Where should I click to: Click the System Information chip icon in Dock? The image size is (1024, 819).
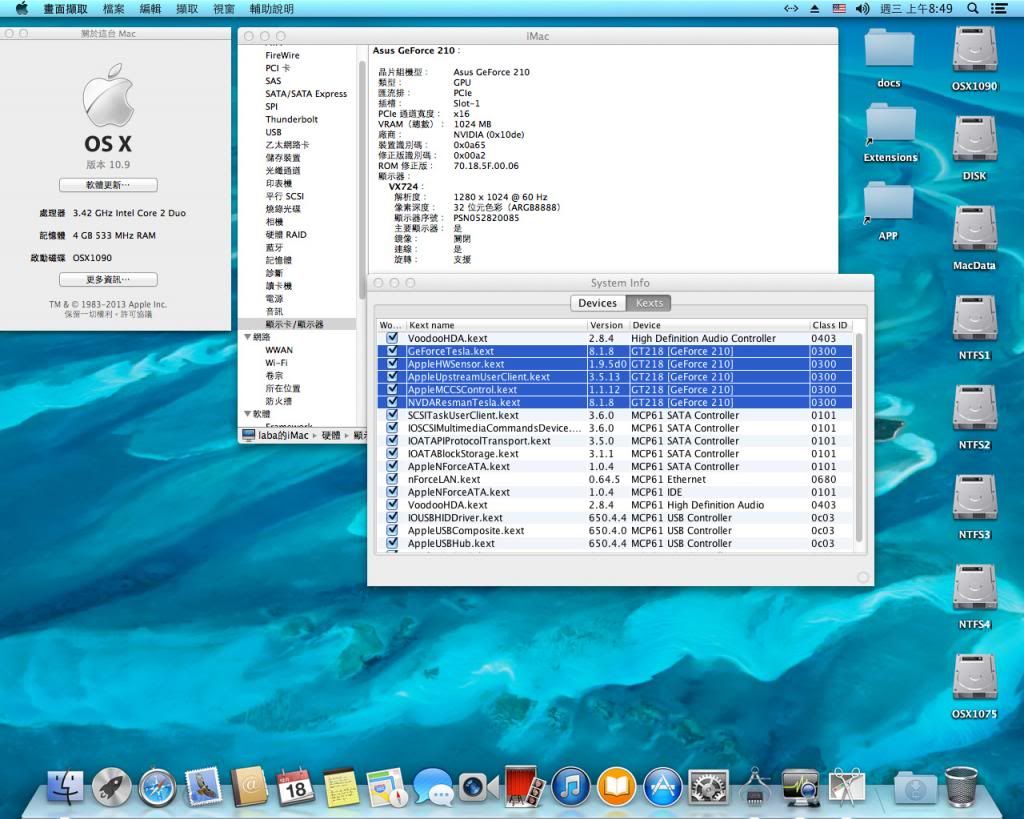754,786
